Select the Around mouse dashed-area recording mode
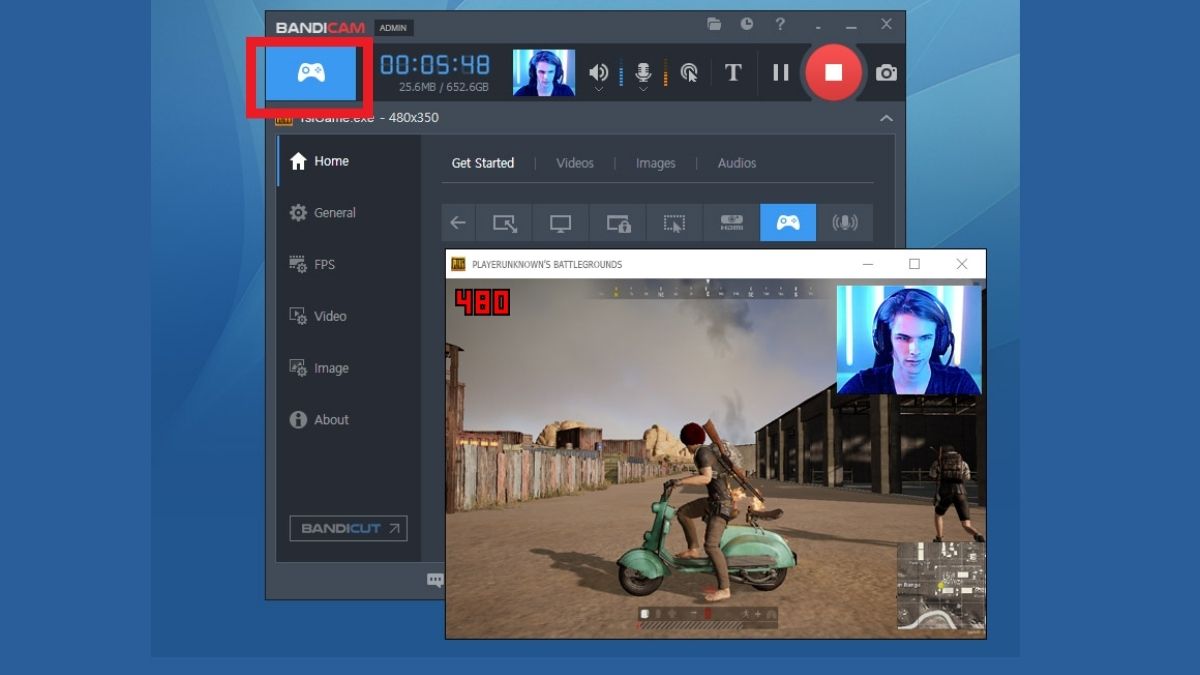Image resolution: width=1200 pixels, height=675 pixels. pos(675,223)
